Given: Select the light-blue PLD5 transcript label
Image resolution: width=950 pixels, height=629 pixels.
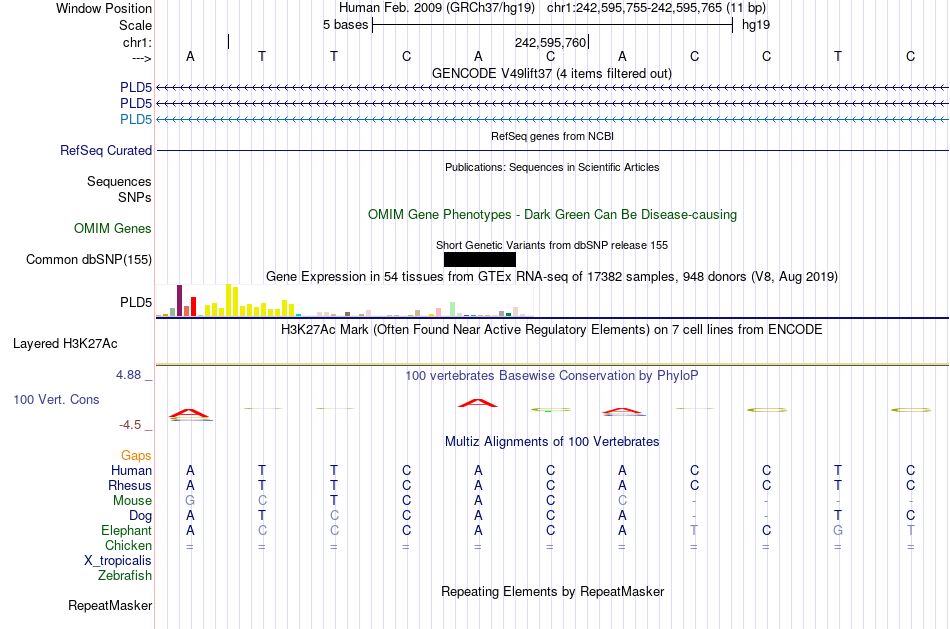Looking at the screenshot, I should pos(136,119).
